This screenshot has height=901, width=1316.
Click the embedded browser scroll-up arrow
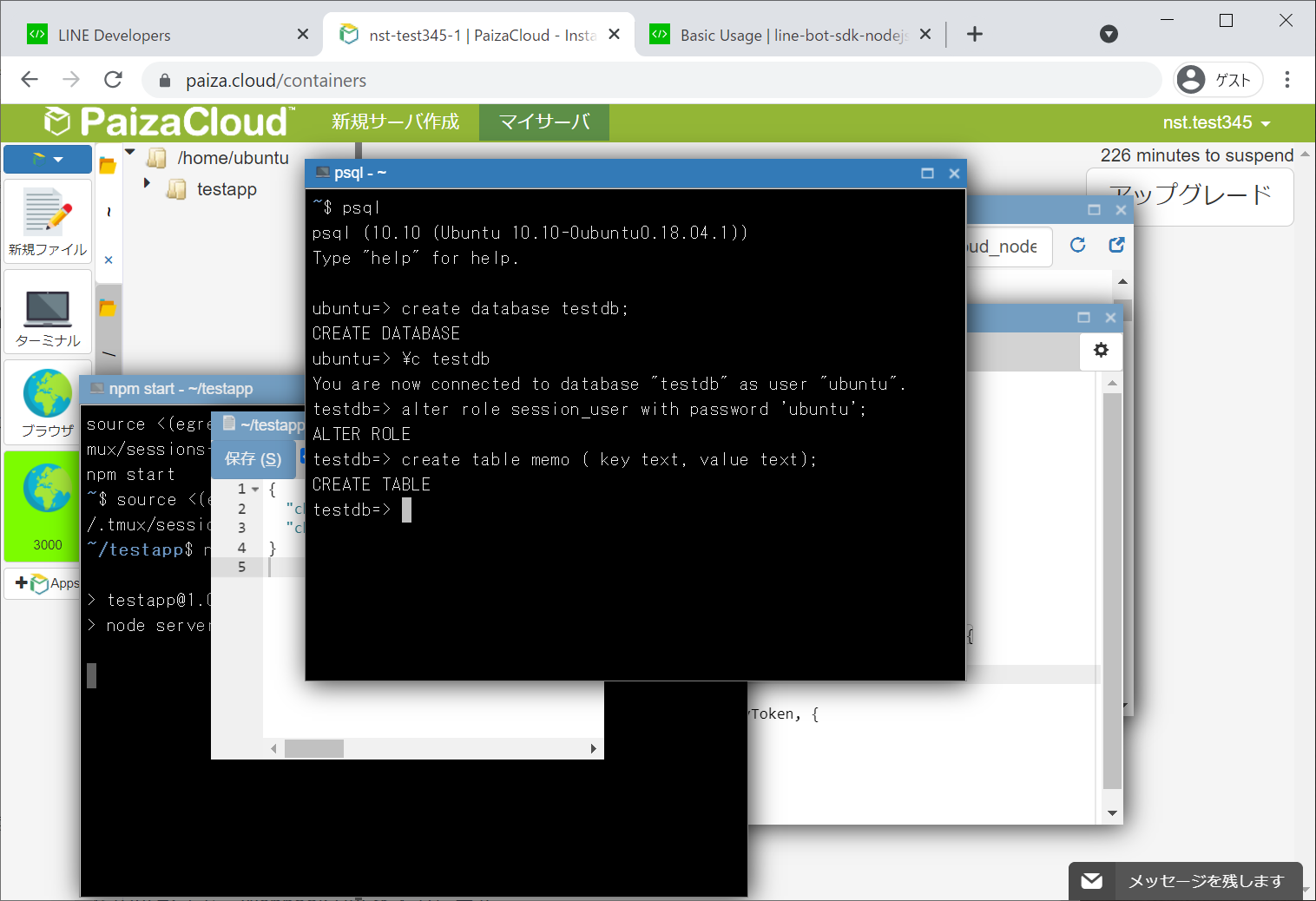[x=1122, y=281]
